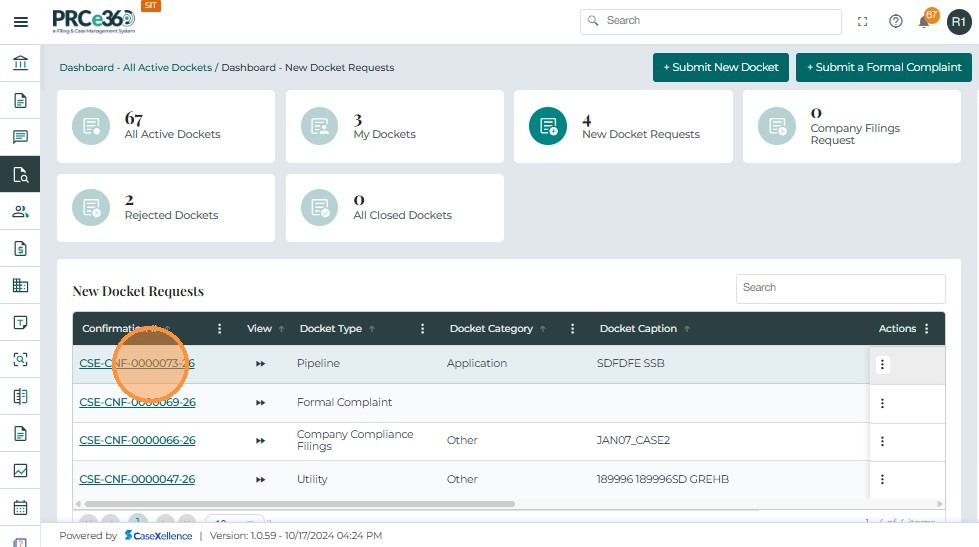Open the people/users sidebar icon
This screenshot has width=979, height=547.
tap(20, 211)
